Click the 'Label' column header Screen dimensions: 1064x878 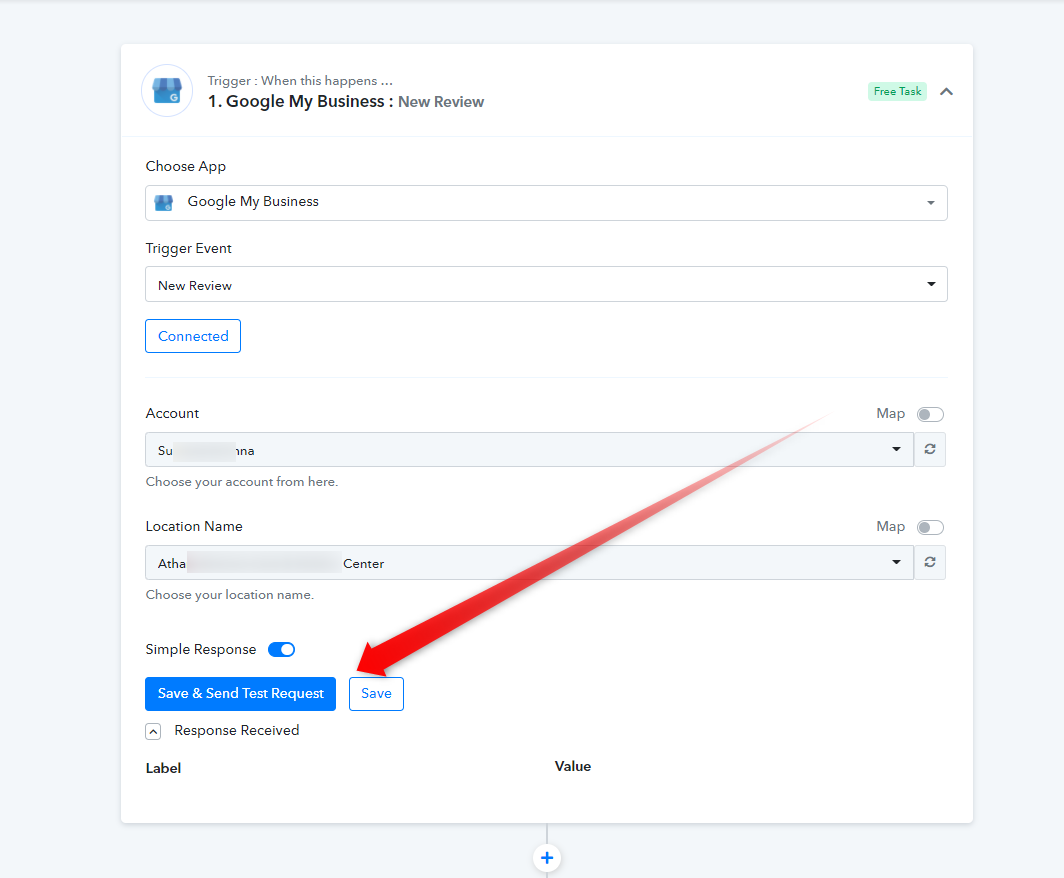164,768
